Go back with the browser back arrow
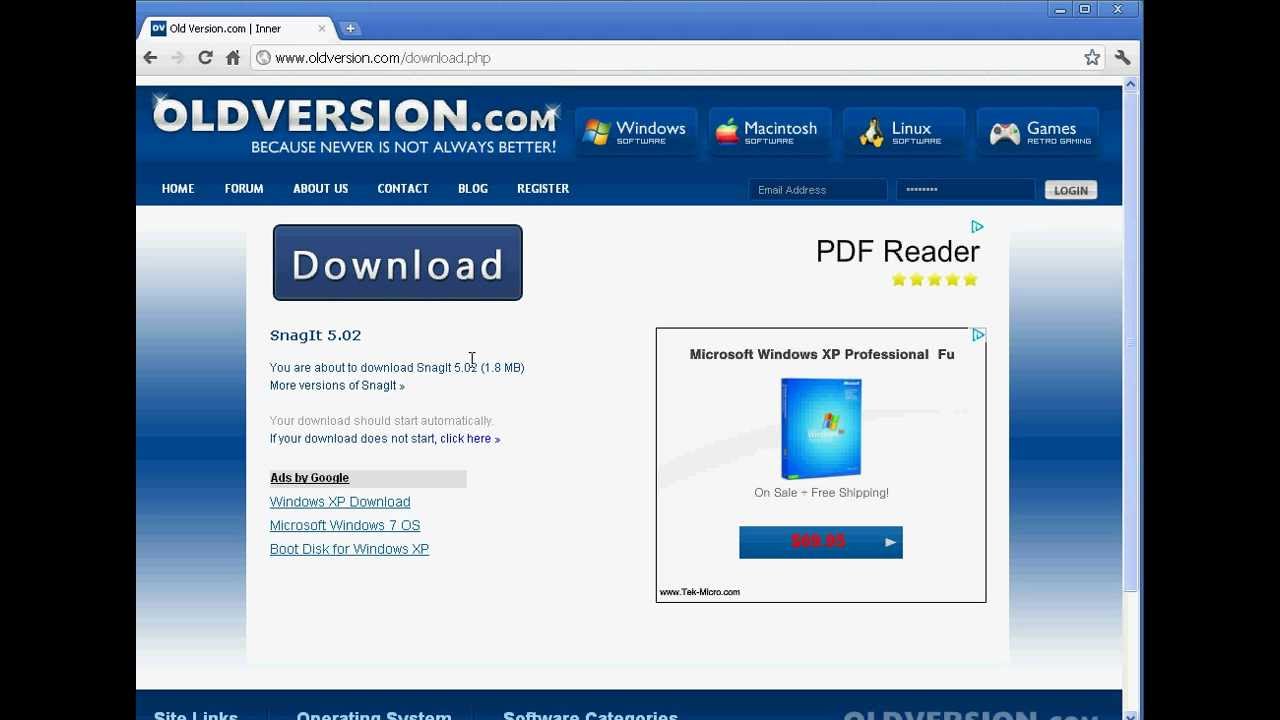The image size is (1280, 720). coord(150,58)
